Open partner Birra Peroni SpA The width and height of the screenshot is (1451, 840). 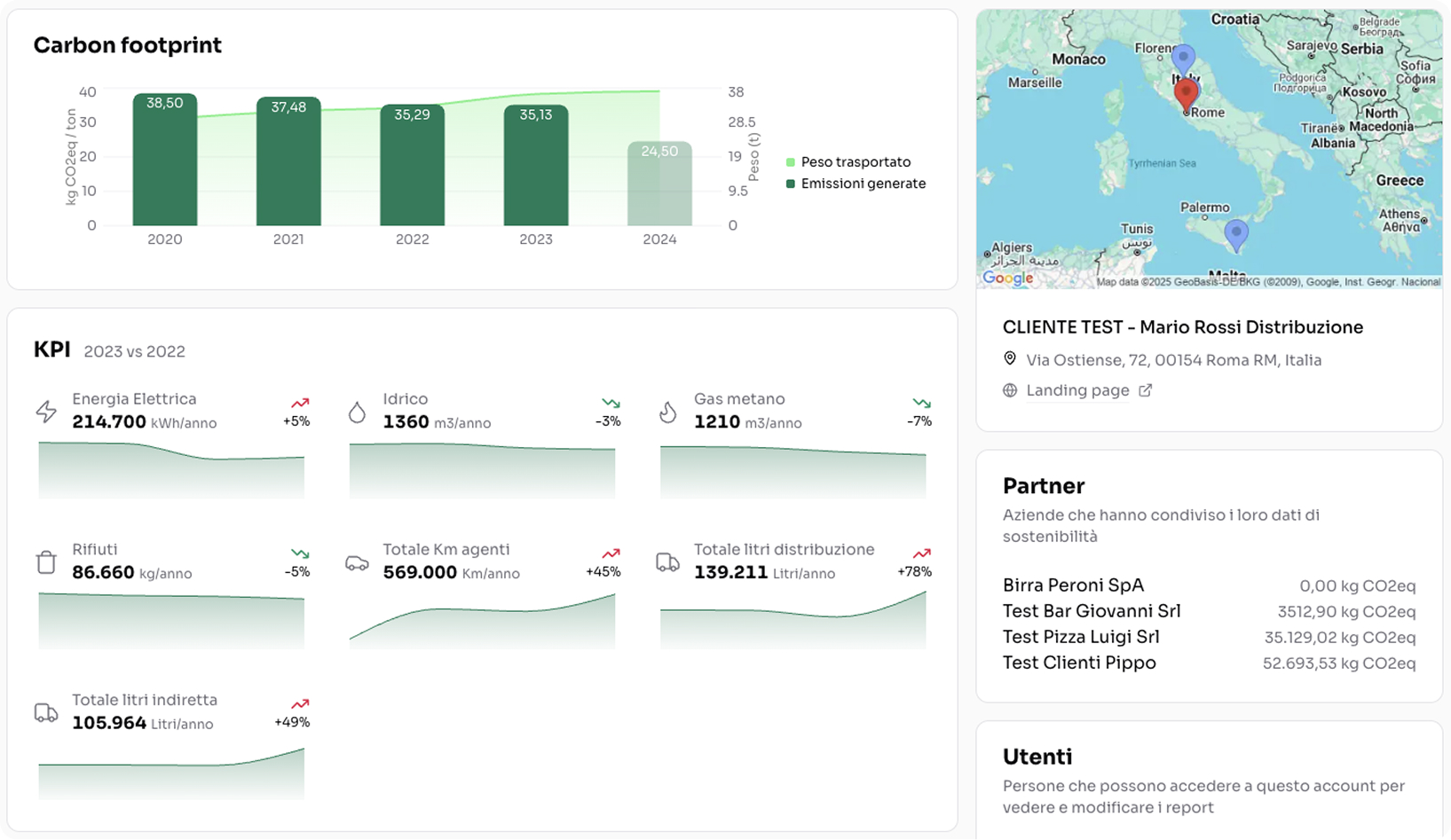coord(1073,585)
